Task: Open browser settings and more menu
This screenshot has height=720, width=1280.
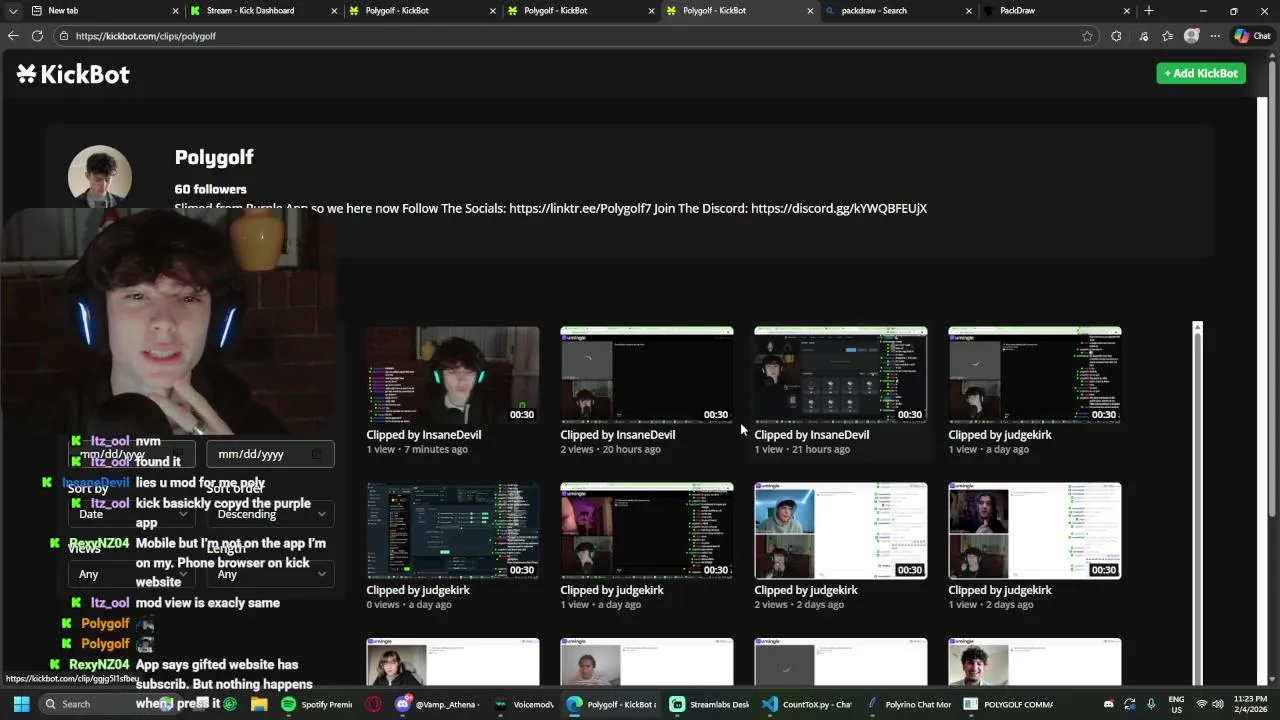Action: click(x=1215, y=36)
